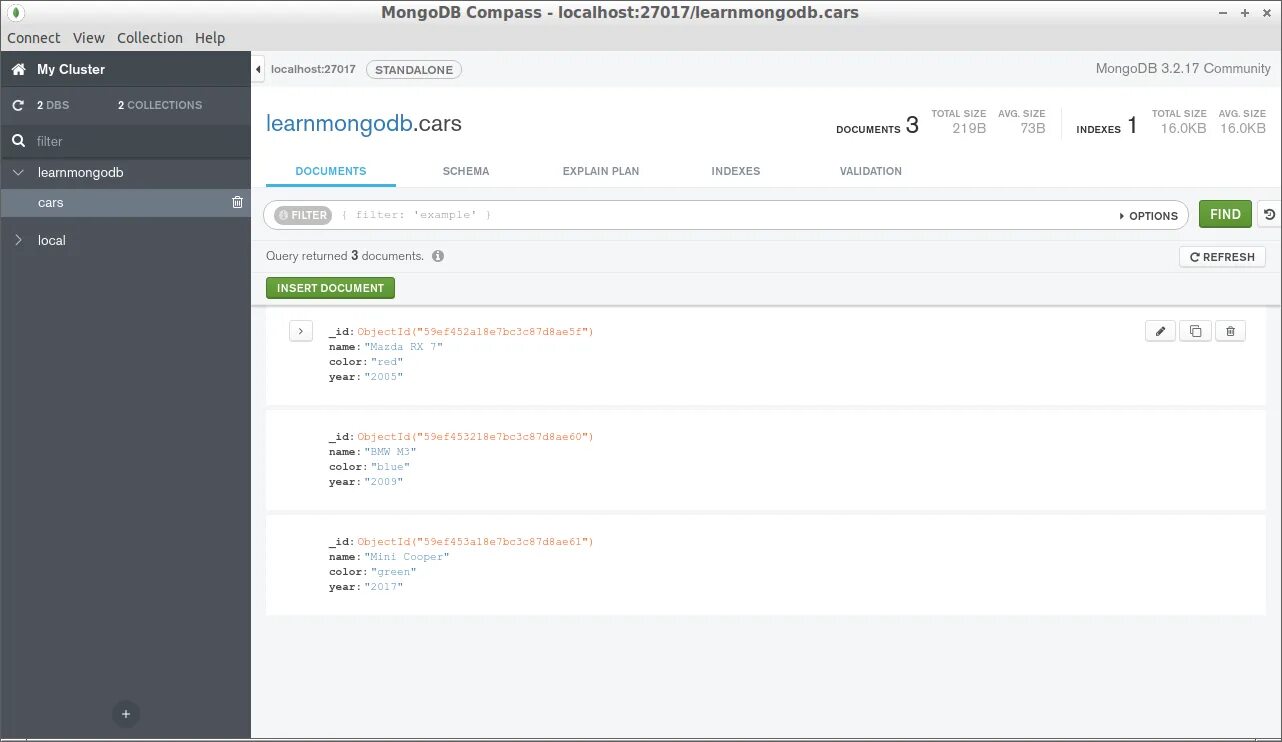Open the Help menu
The width and height of the screenshot is (1282, 742).
(x=210, y=38)
